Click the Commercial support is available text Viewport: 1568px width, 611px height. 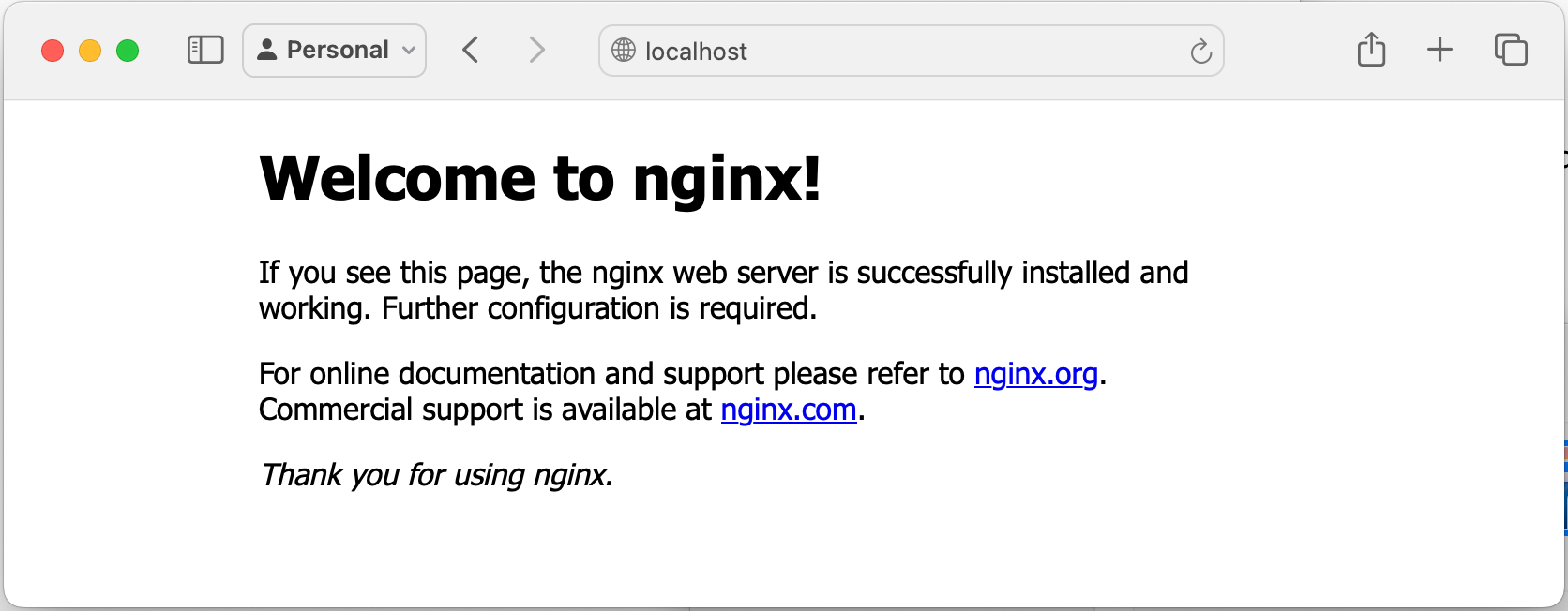485,410
